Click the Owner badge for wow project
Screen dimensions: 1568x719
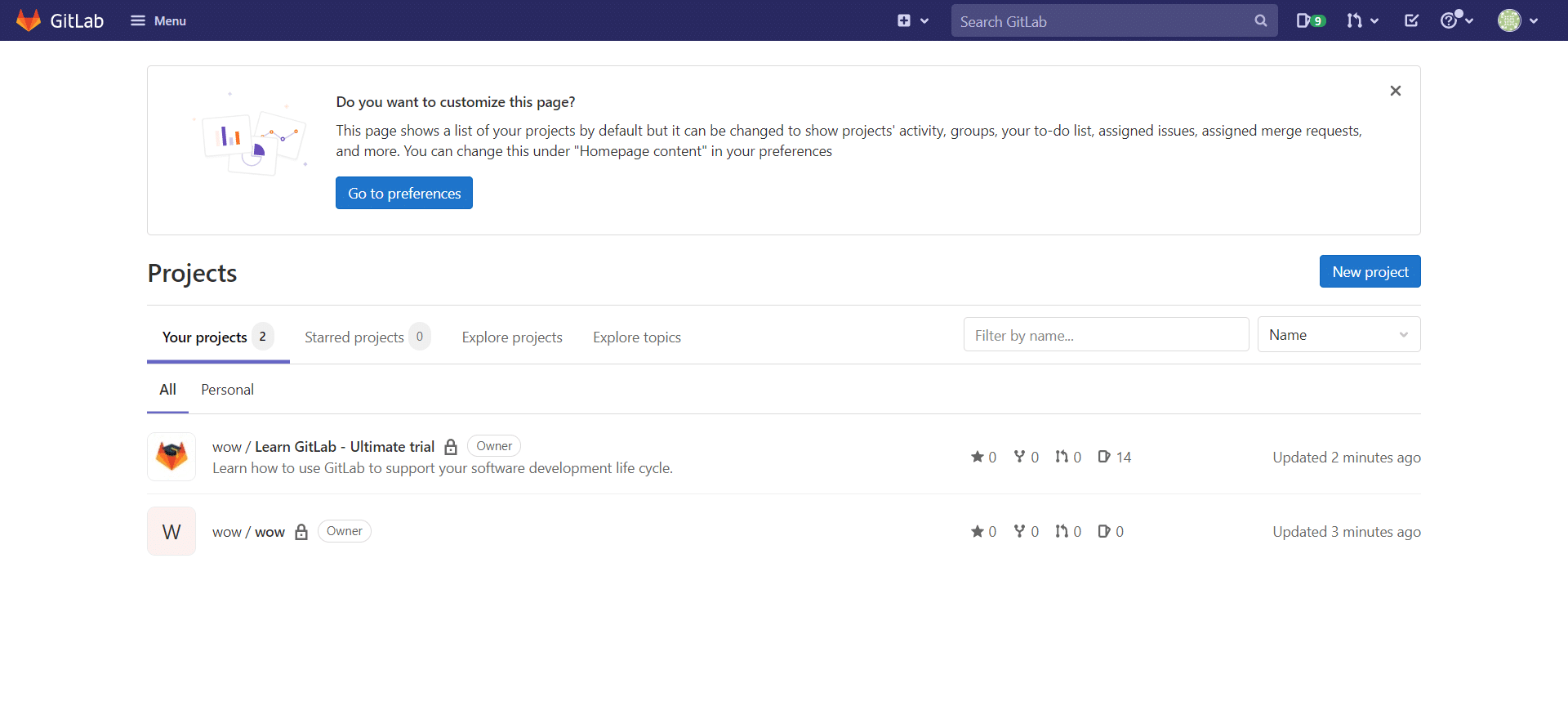pyautogui.click(x=345, y=531)
